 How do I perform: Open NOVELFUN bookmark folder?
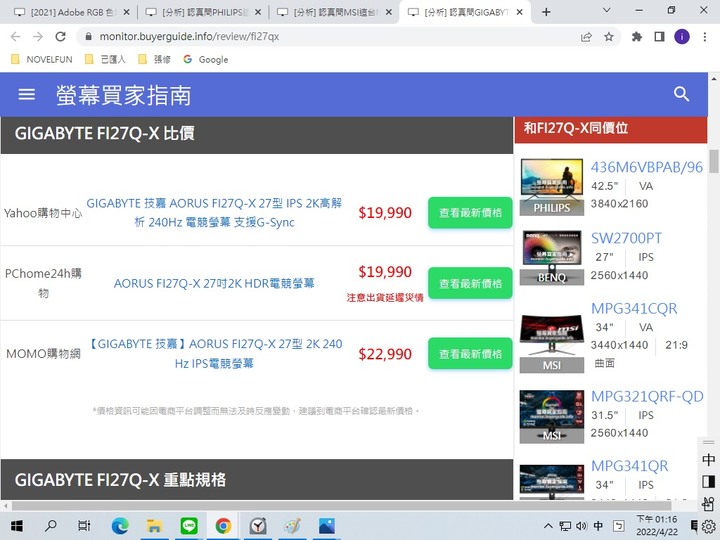click(x=41, y=59)
